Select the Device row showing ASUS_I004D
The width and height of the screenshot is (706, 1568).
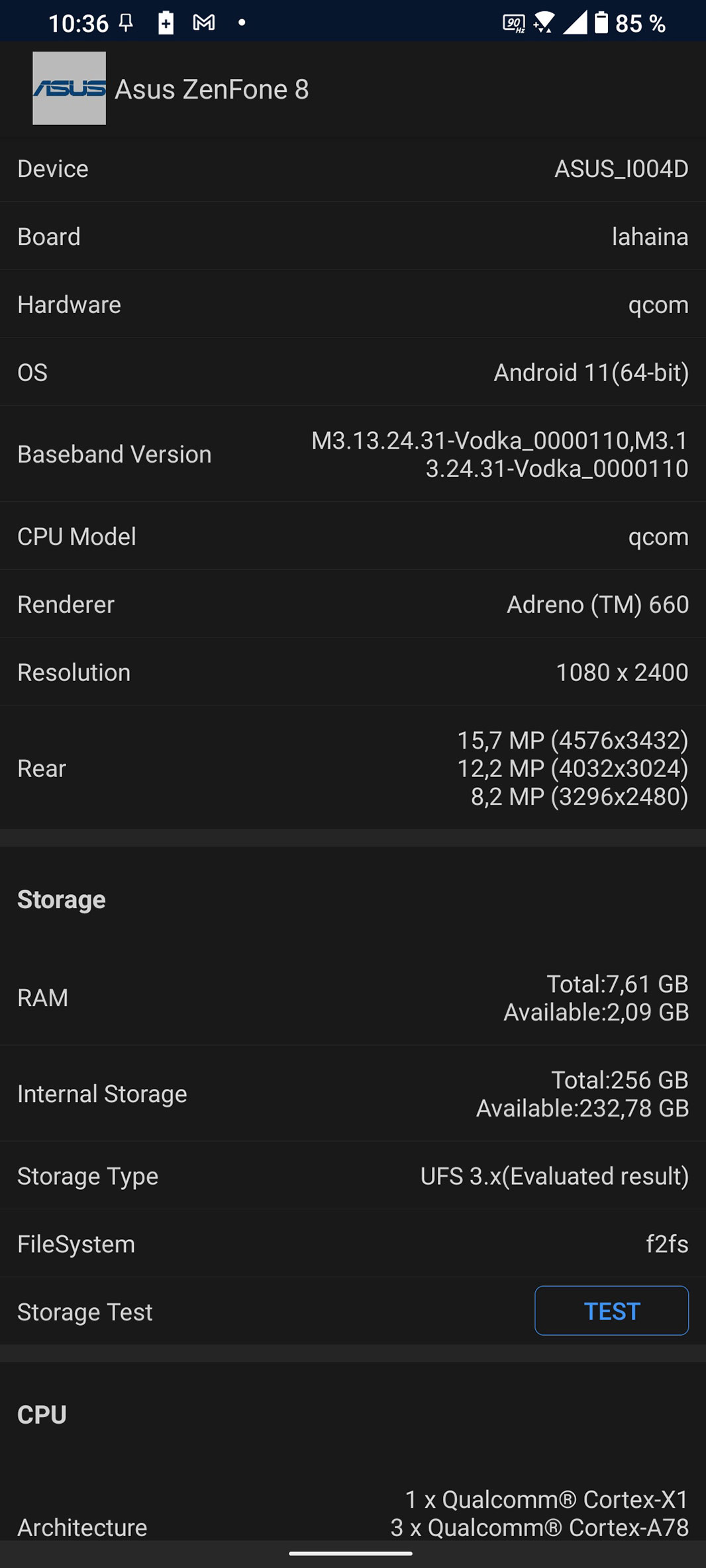click(353, 169)
